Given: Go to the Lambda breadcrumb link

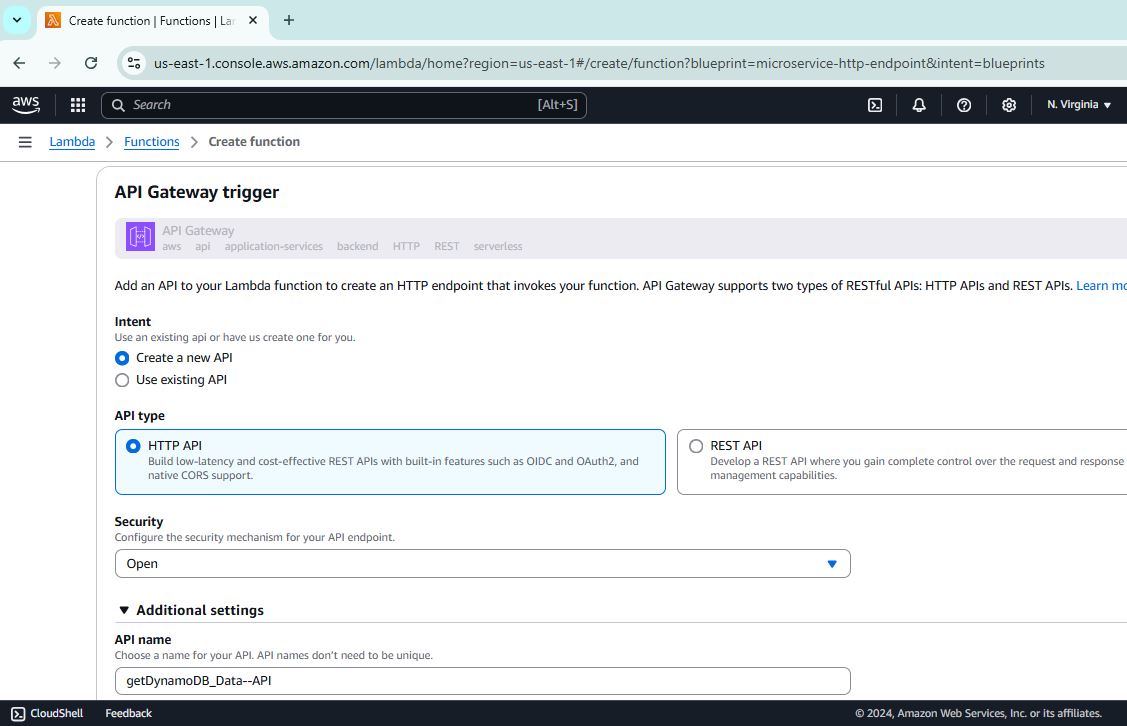Looking at the screenshot, I should coord(72,142).
